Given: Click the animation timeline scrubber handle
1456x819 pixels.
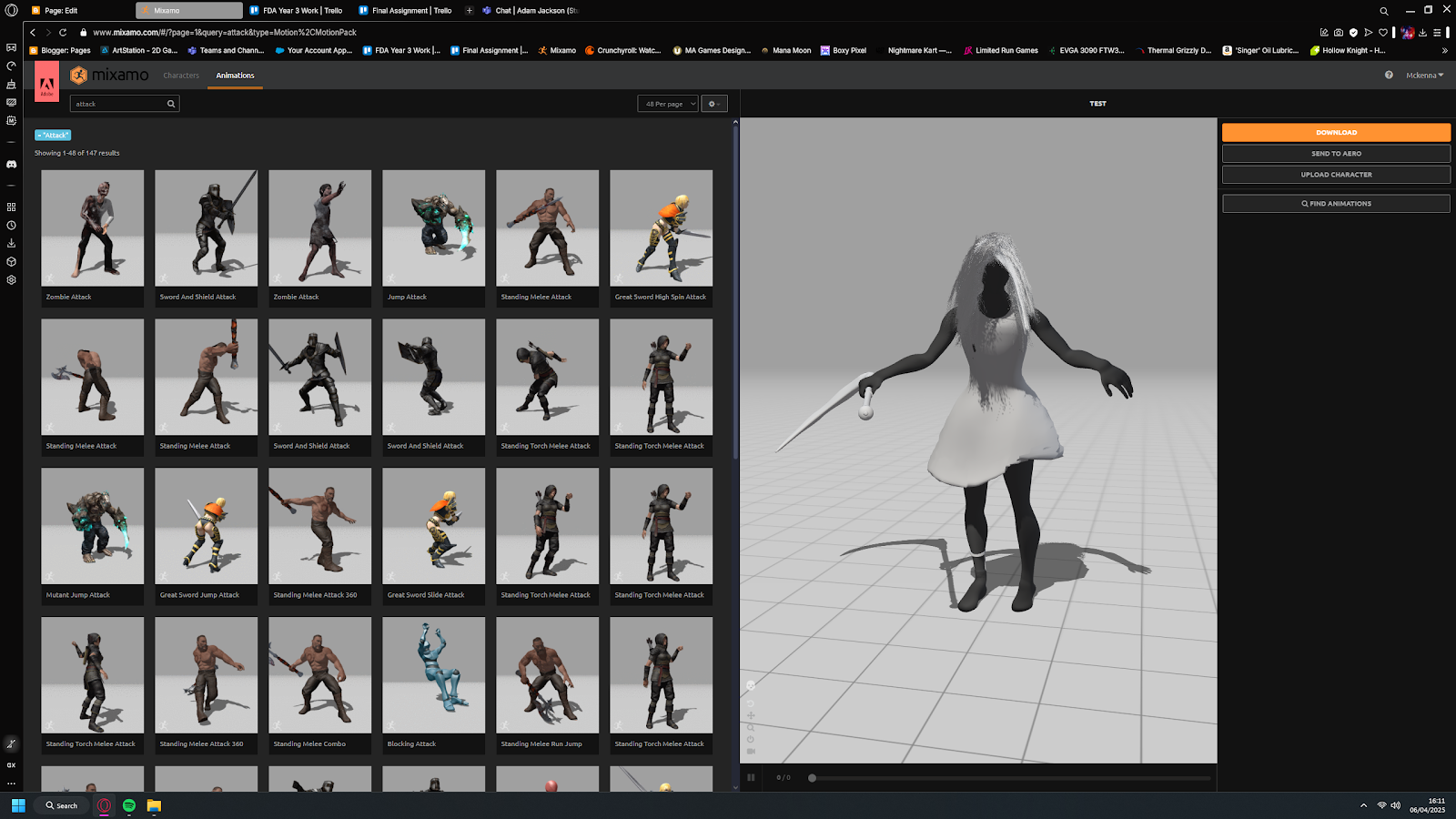Looking at the screenshot, I should tap(812, 778).
